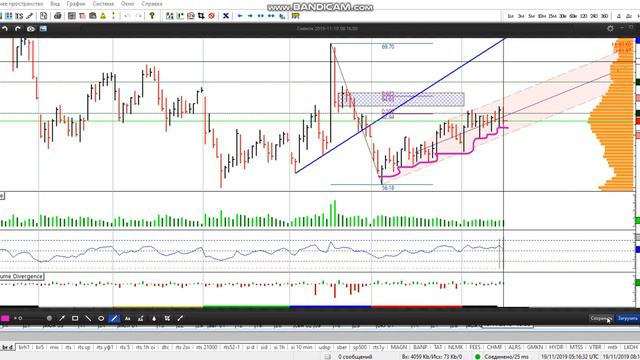Select the straight line drawing tool
This screenshot has width=640, height=360.
(x=88, y=318)
